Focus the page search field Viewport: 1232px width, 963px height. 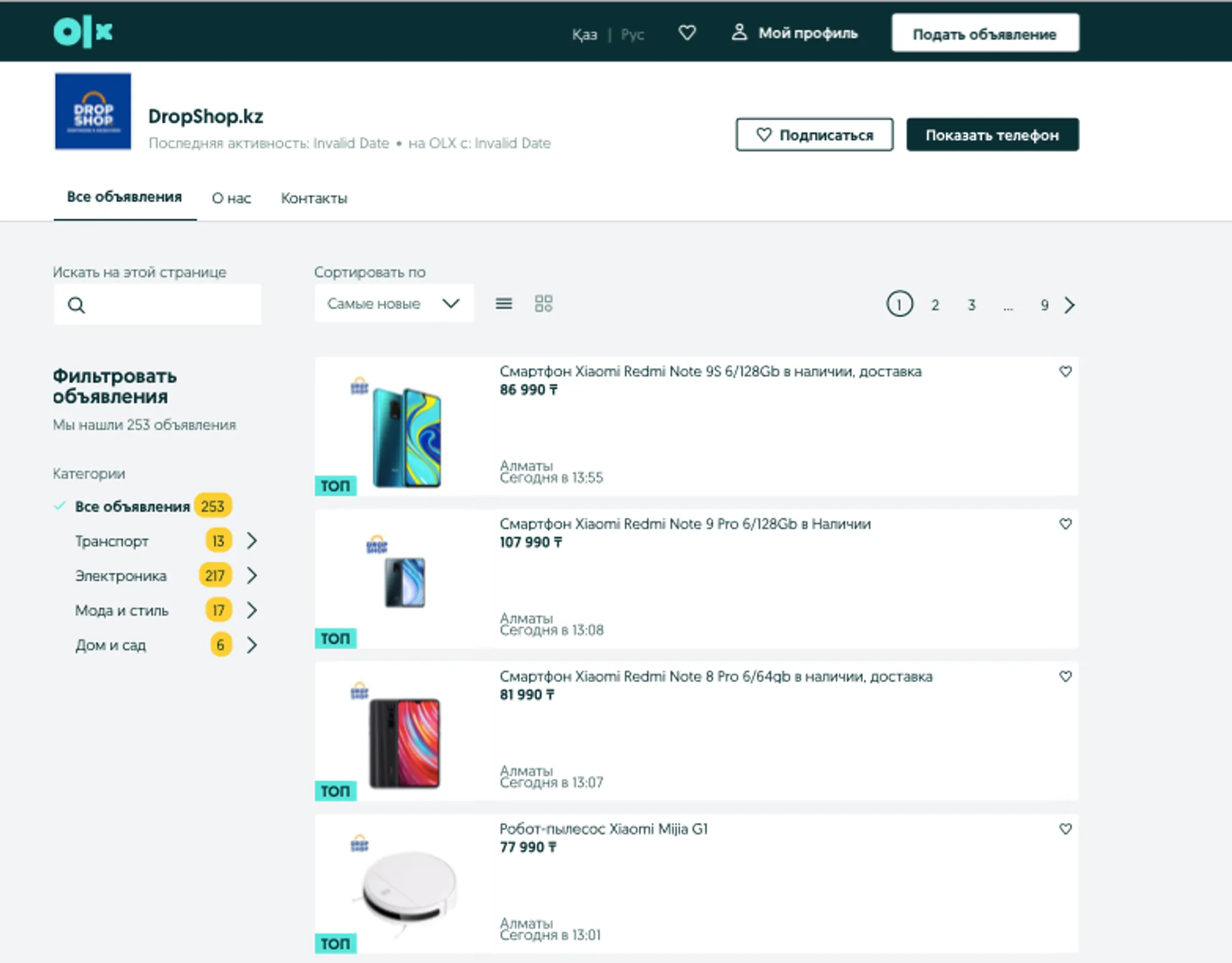[157, 305]
